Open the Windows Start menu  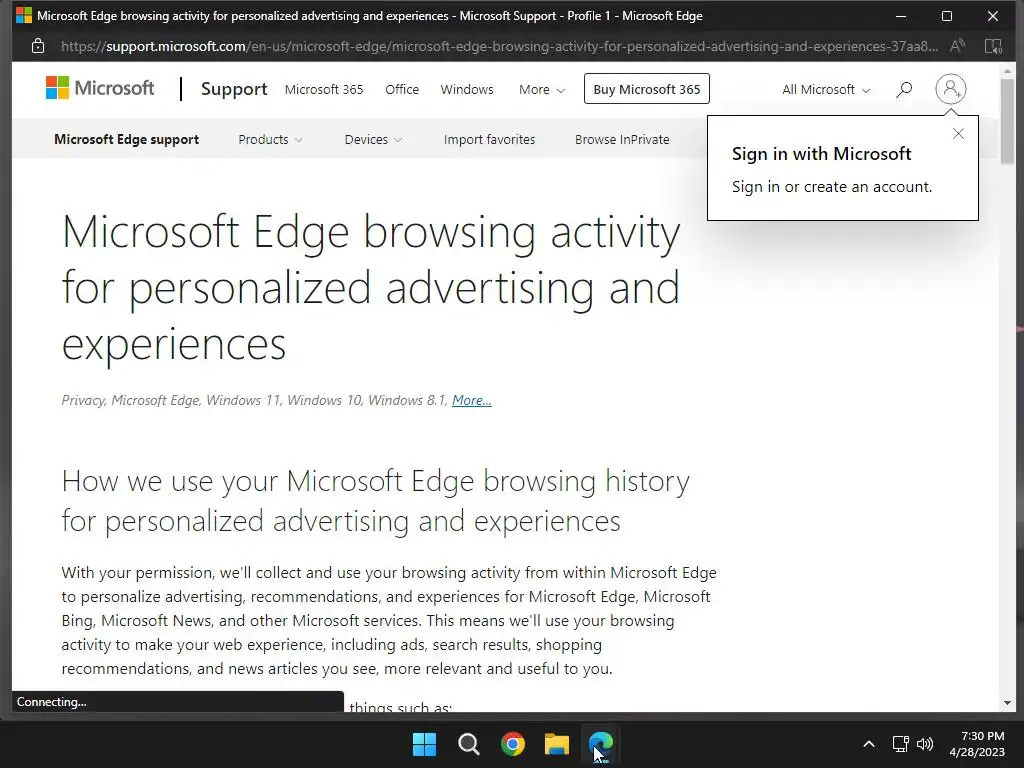[x=424, y=744]
